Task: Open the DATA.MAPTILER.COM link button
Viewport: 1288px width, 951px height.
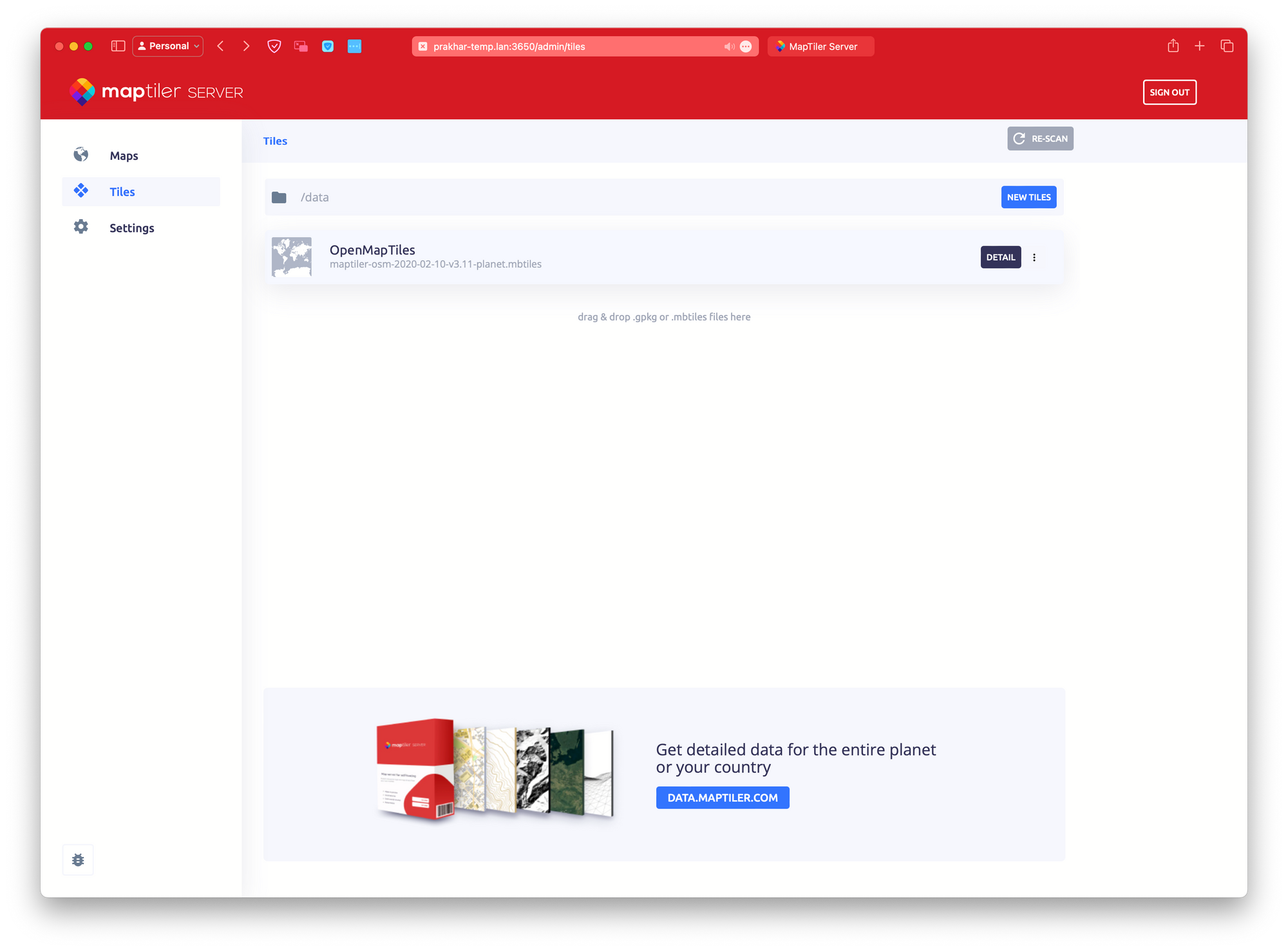Action: pyautogui.click(x=723, y=798)
